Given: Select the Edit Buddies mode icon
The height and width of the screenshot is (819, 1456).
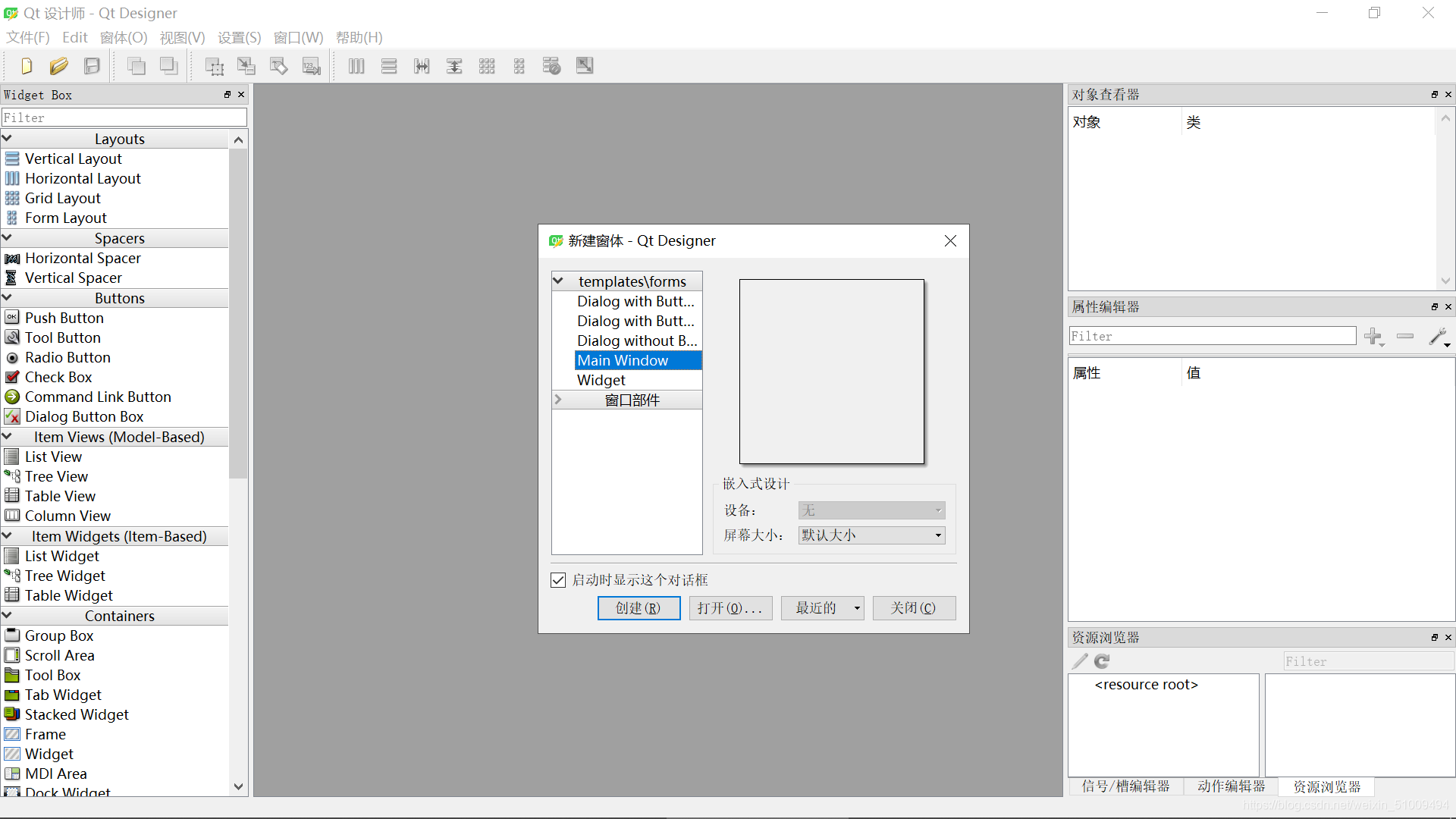Looking at the screenshot, I should [x=279, y=66].
